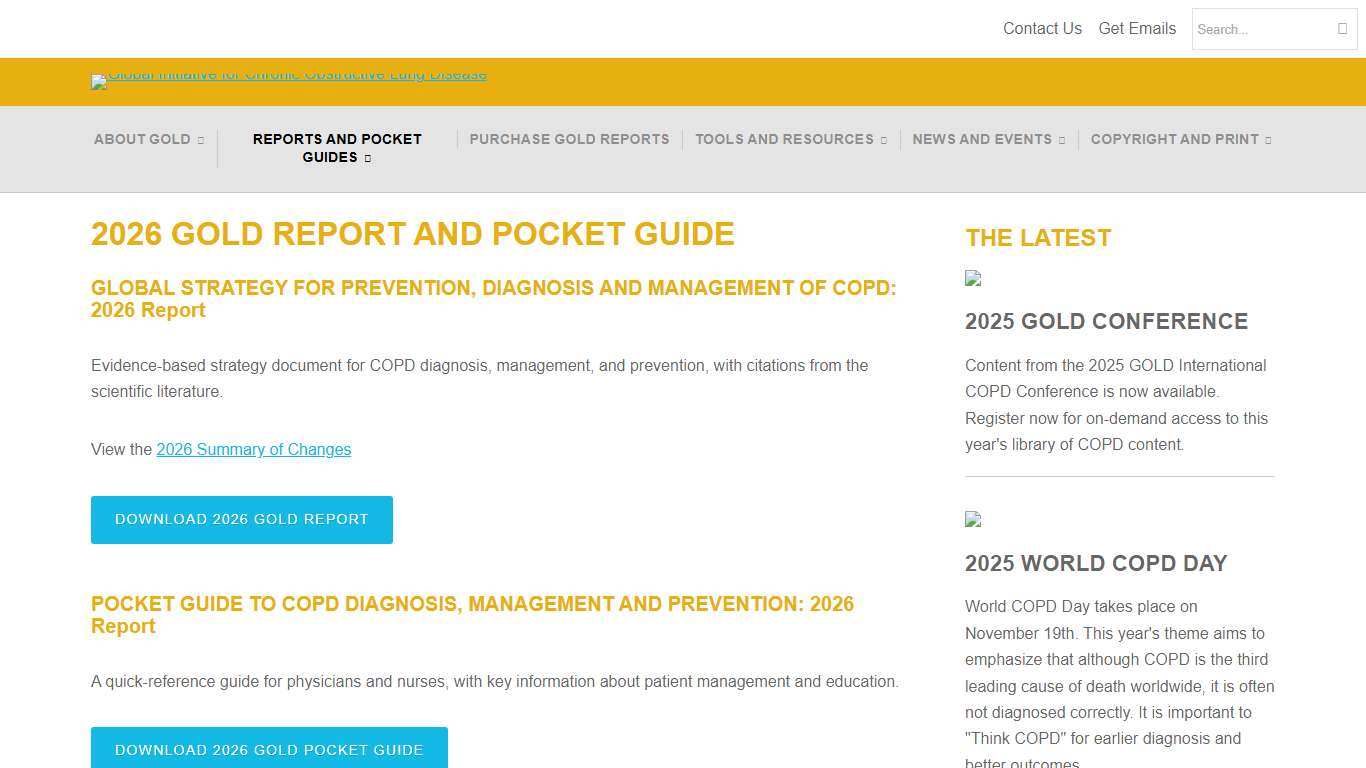Click the search magnifier icon

(1345, 29)
